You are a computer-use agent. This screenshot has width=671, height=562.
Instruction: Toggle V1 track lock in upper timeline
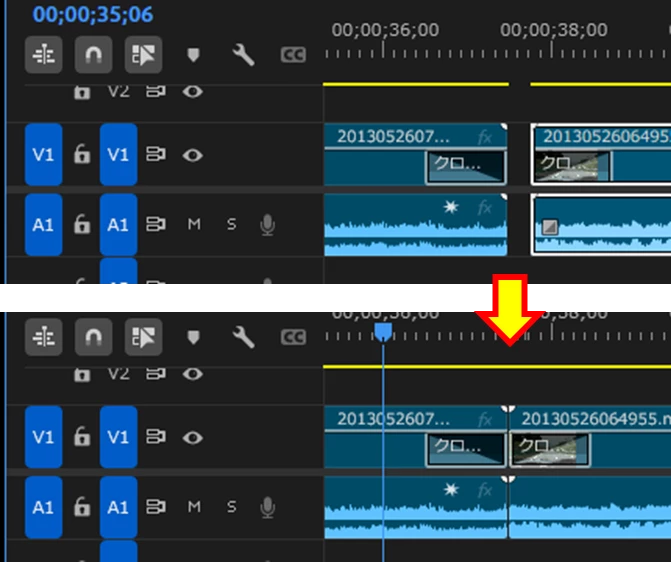(82, 154)
